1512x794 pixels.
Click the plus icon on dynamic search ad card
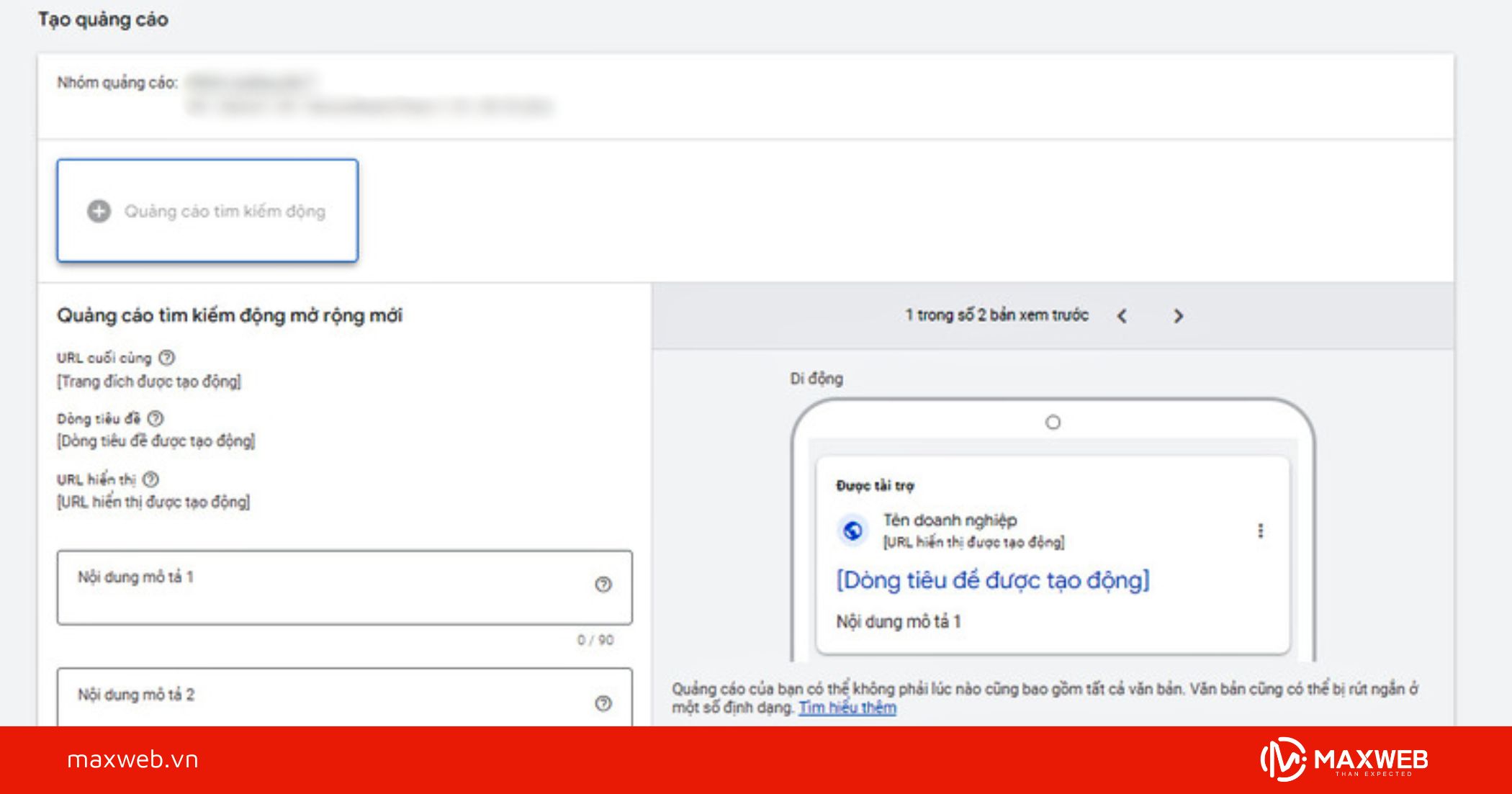pyautogui.click(x=99, y=211)
